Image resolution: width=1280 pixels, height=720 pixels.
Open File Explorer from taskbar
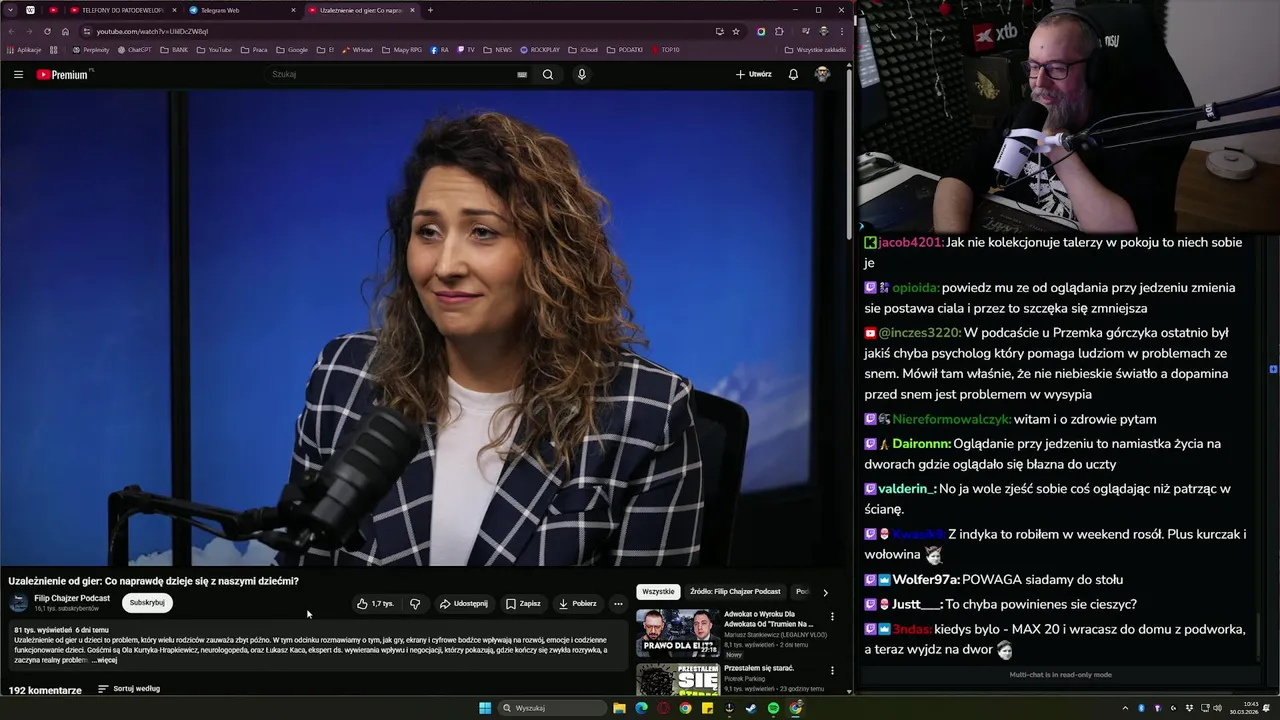click(x=619, y=708)
